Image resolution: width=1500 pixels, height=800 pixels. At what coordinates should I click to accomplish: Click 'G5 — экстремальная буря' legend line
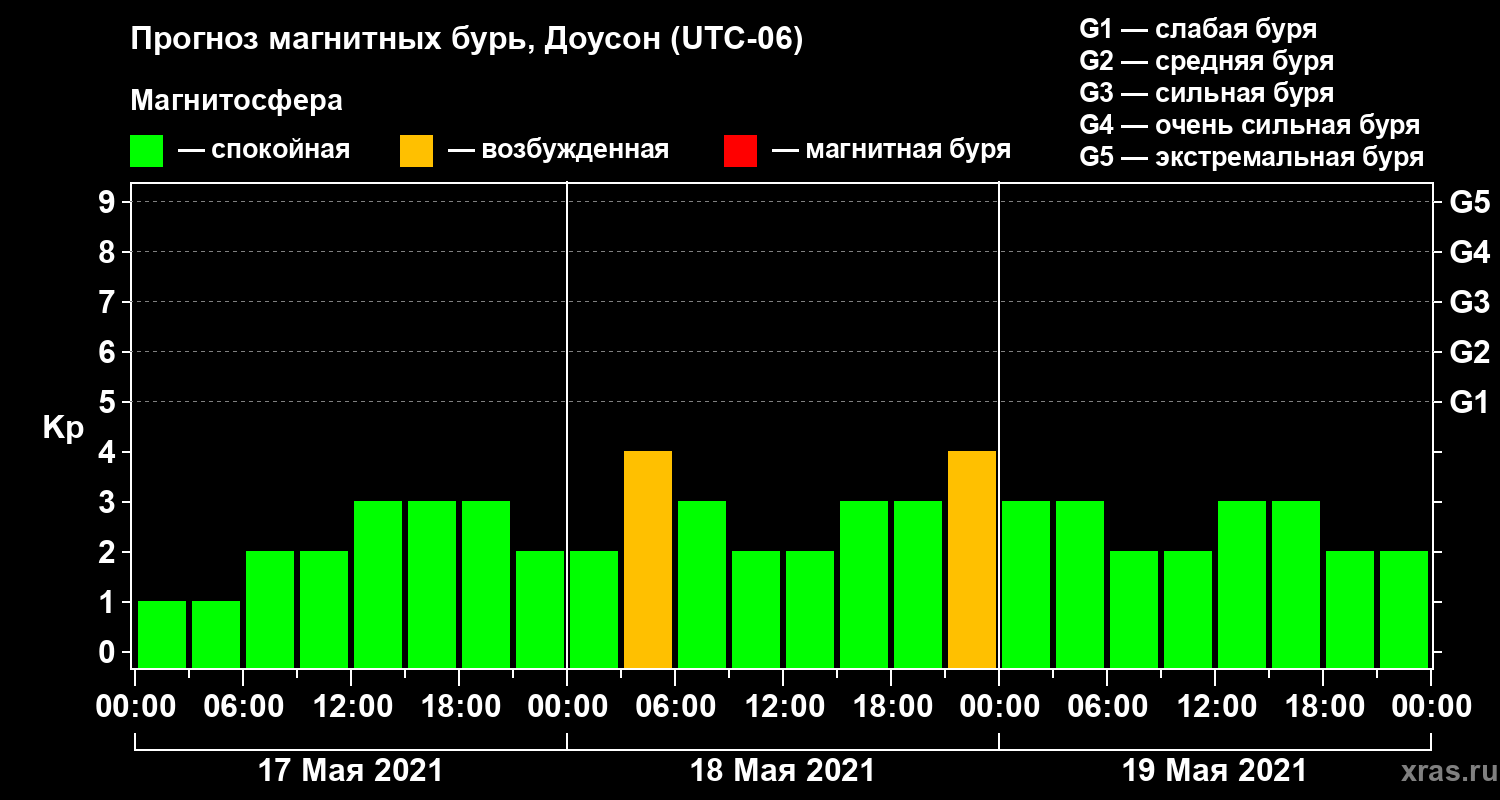(x=1252, y=158)
